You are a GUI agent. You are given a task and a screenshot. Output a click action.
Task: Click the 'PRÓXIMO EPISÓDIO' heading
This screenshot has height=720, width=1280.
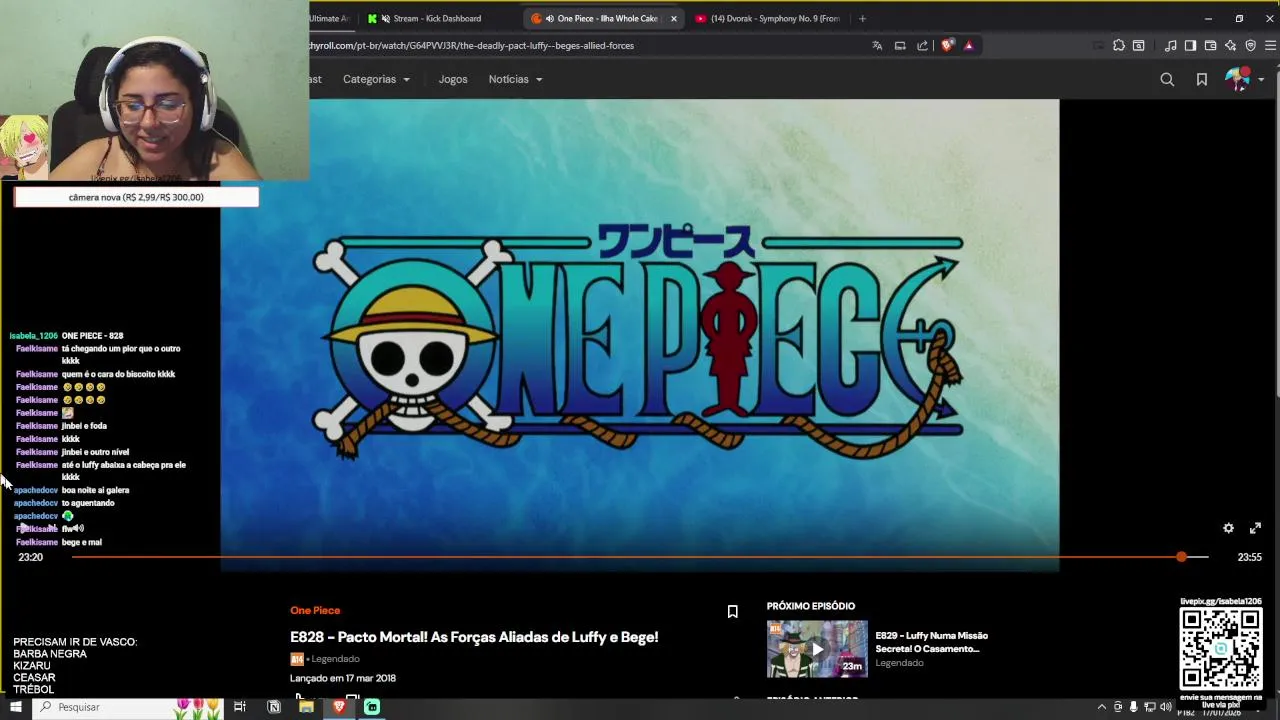(x=811, y=606)
